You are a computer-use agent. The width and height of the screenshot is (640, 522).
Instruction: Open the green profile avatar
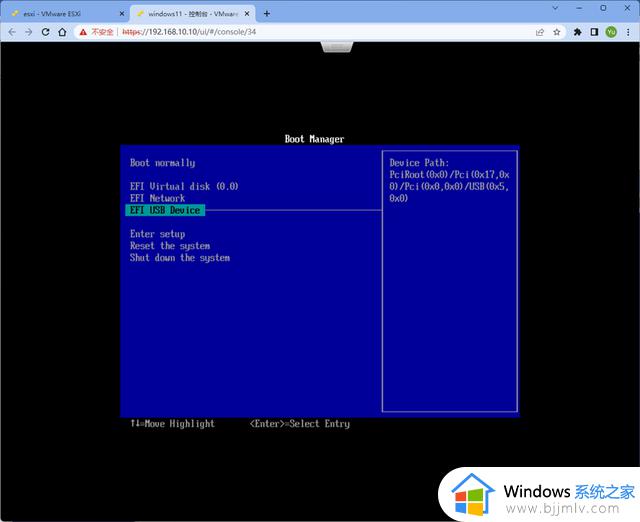coord(611,32)
